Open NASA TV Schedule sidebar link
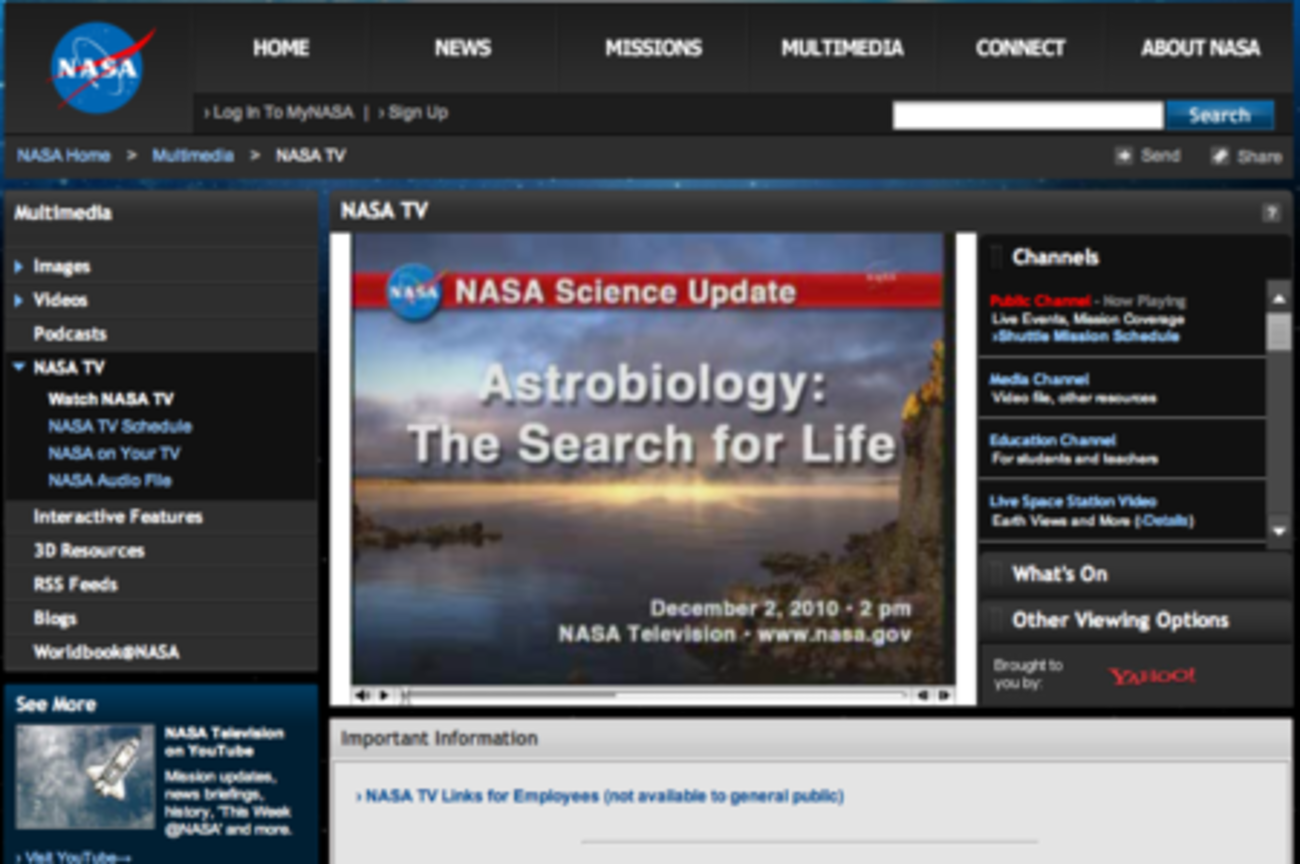The height and width of the screenshot is (864, 1300). point(120,426)
